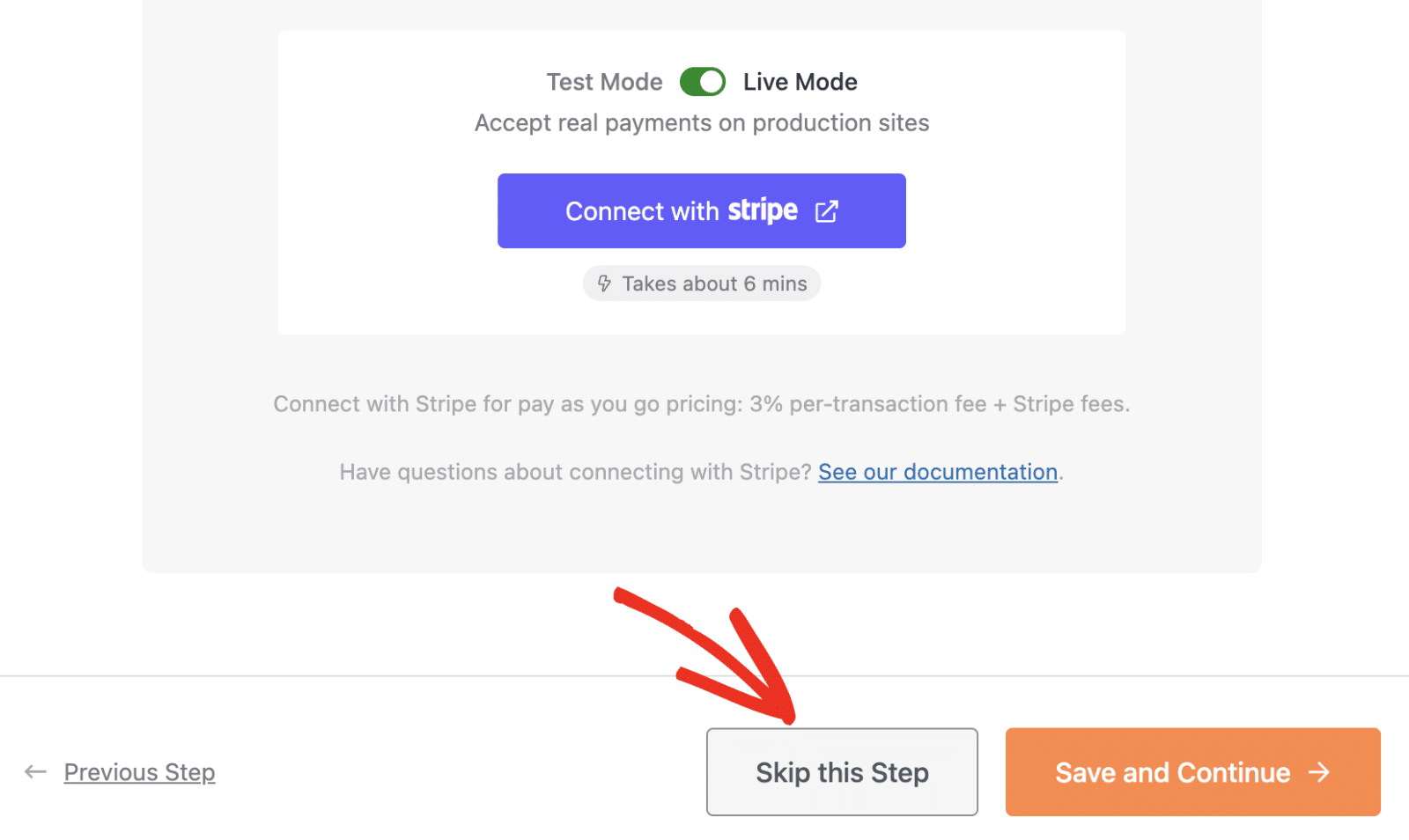Viewport: 1409px width, 840px height.
Task: Click the Accept real payments description text
Action: tap(701, 122)
